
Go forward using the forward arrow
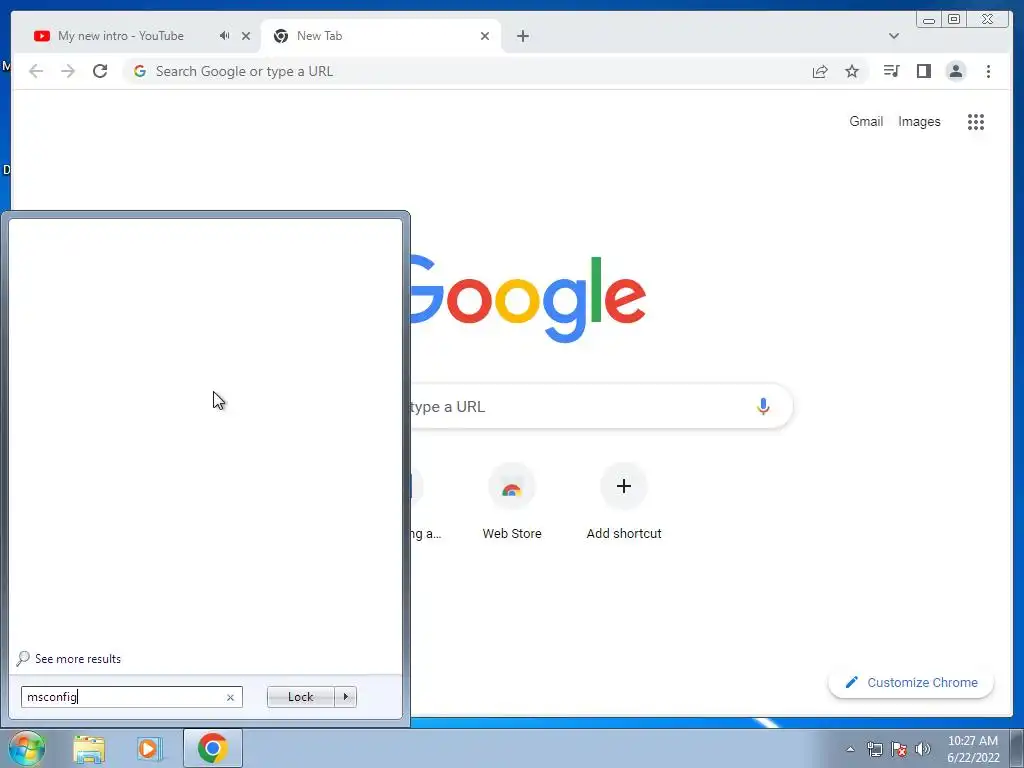[68, 71]
